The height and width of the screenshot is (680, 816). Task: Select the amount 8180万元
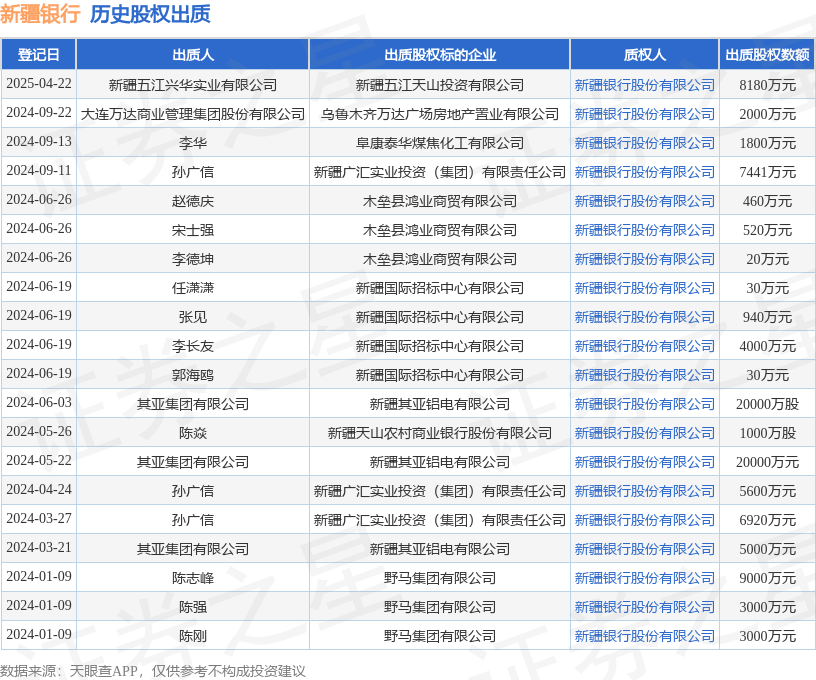click(768, 85)
